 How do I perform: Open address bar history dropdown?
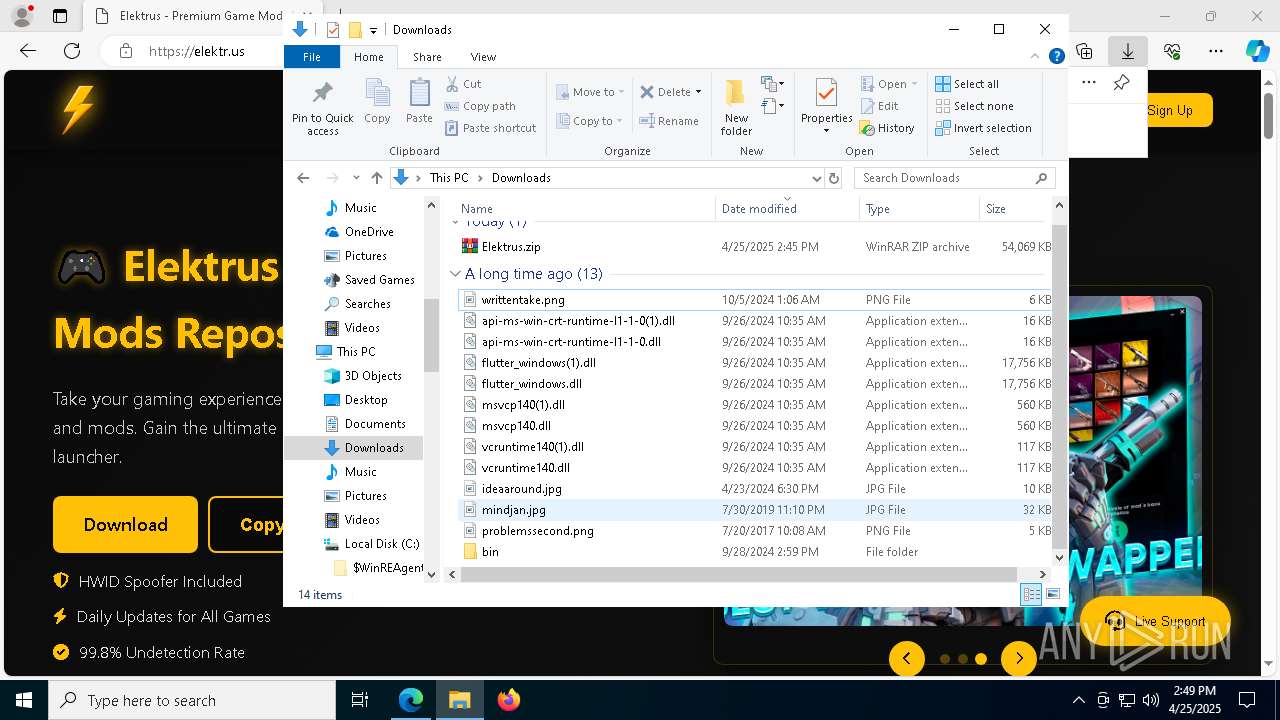tap(816, 178)
